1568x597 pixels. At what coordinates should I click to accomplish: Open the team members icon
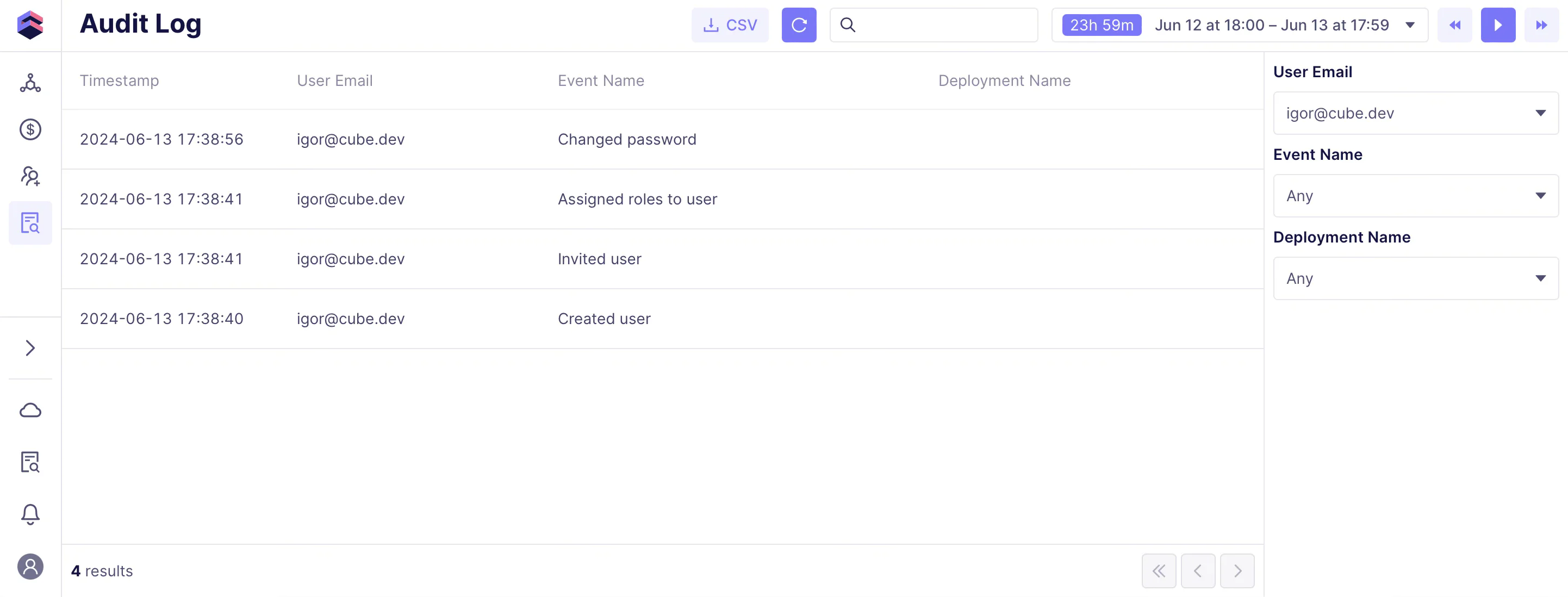coord(30,176)
